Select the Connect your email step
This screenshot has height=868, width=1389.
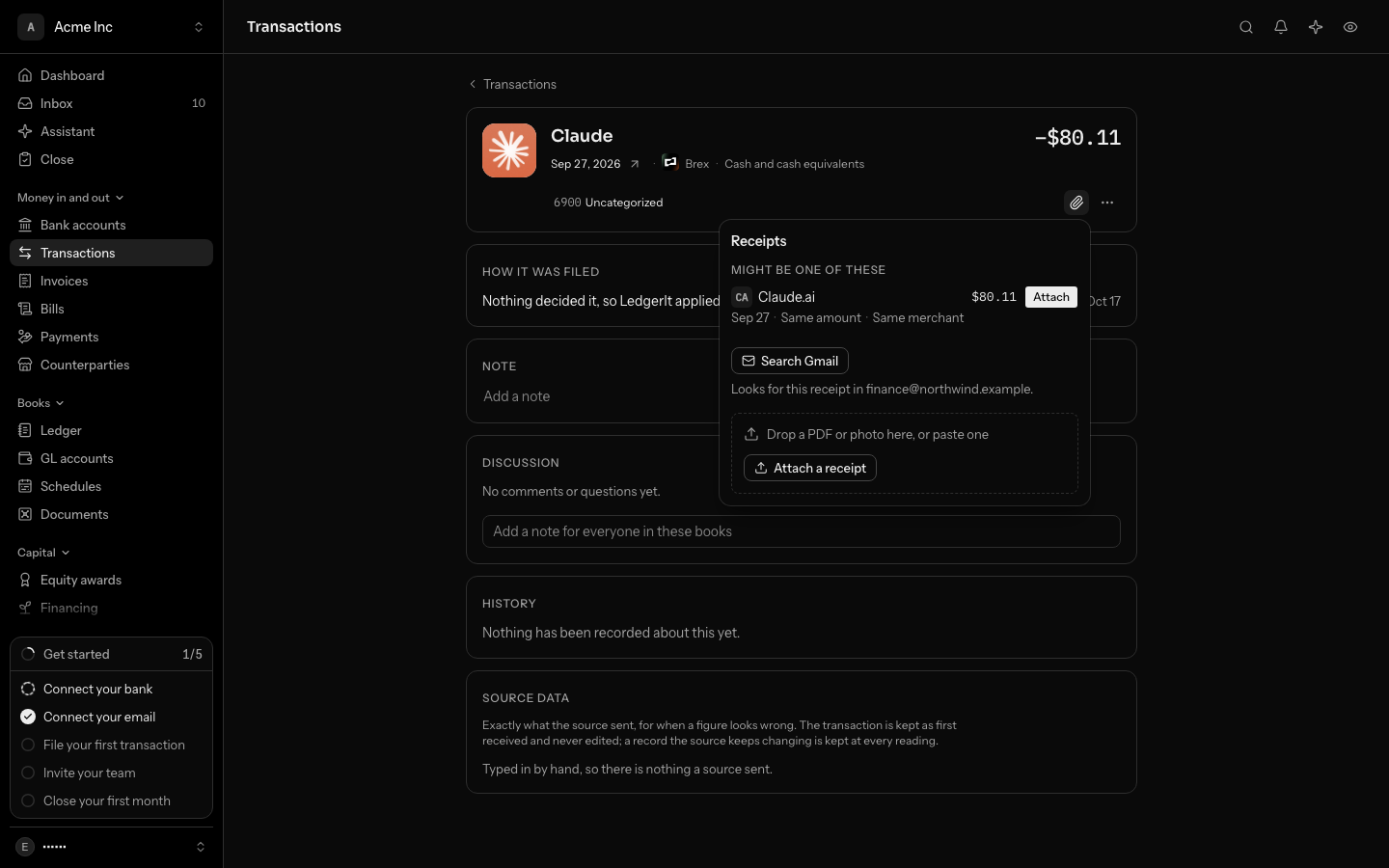pos(111,717)
